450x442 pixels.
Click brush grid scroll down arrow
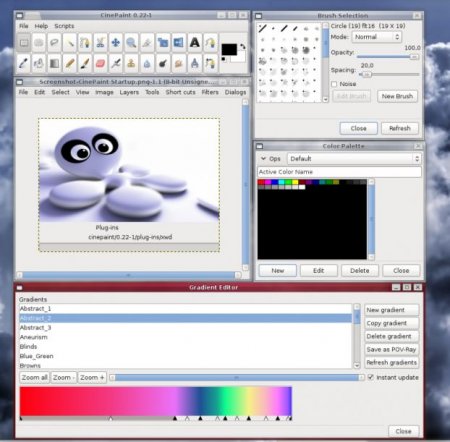[325, 99]
